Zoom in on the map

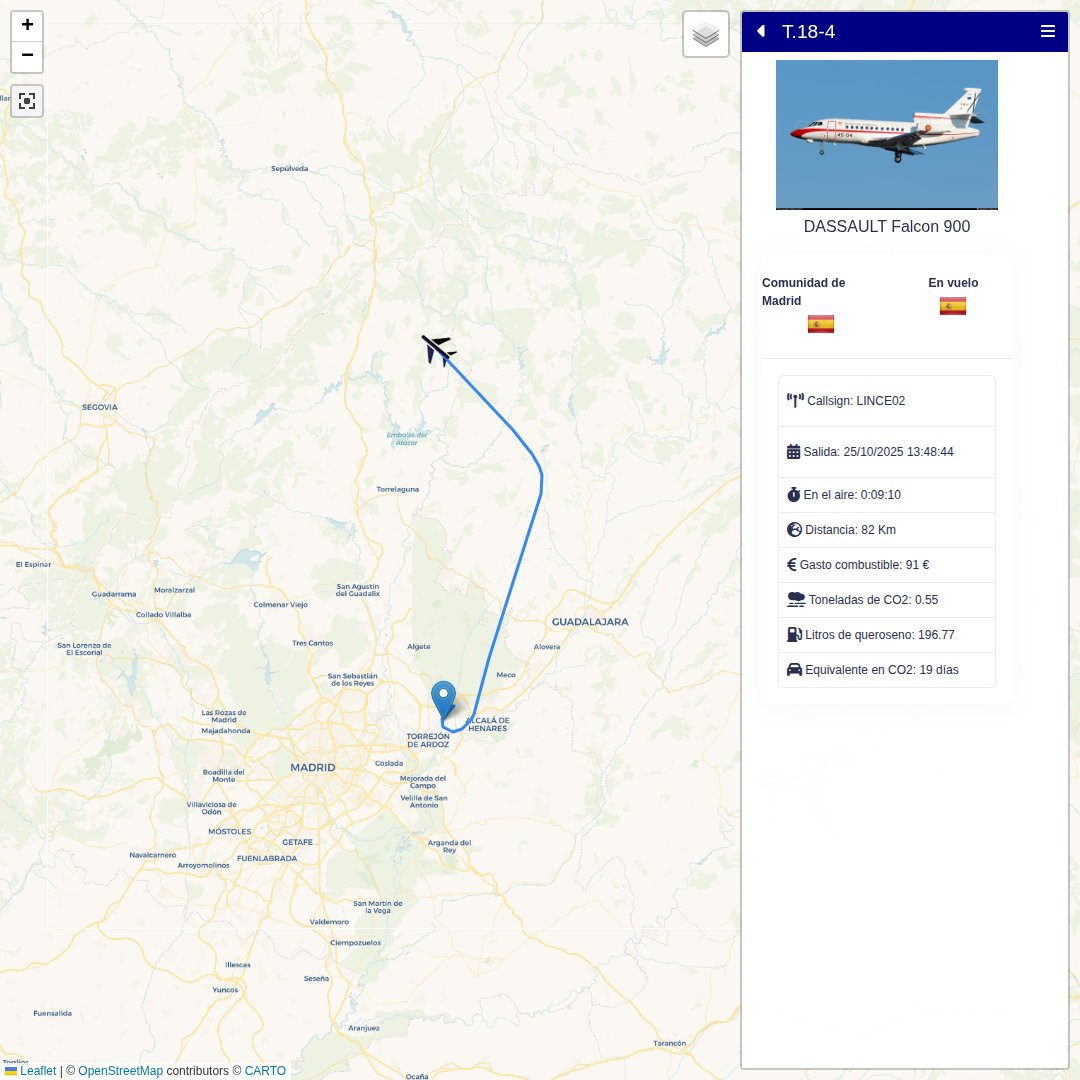tap(27, 25)
